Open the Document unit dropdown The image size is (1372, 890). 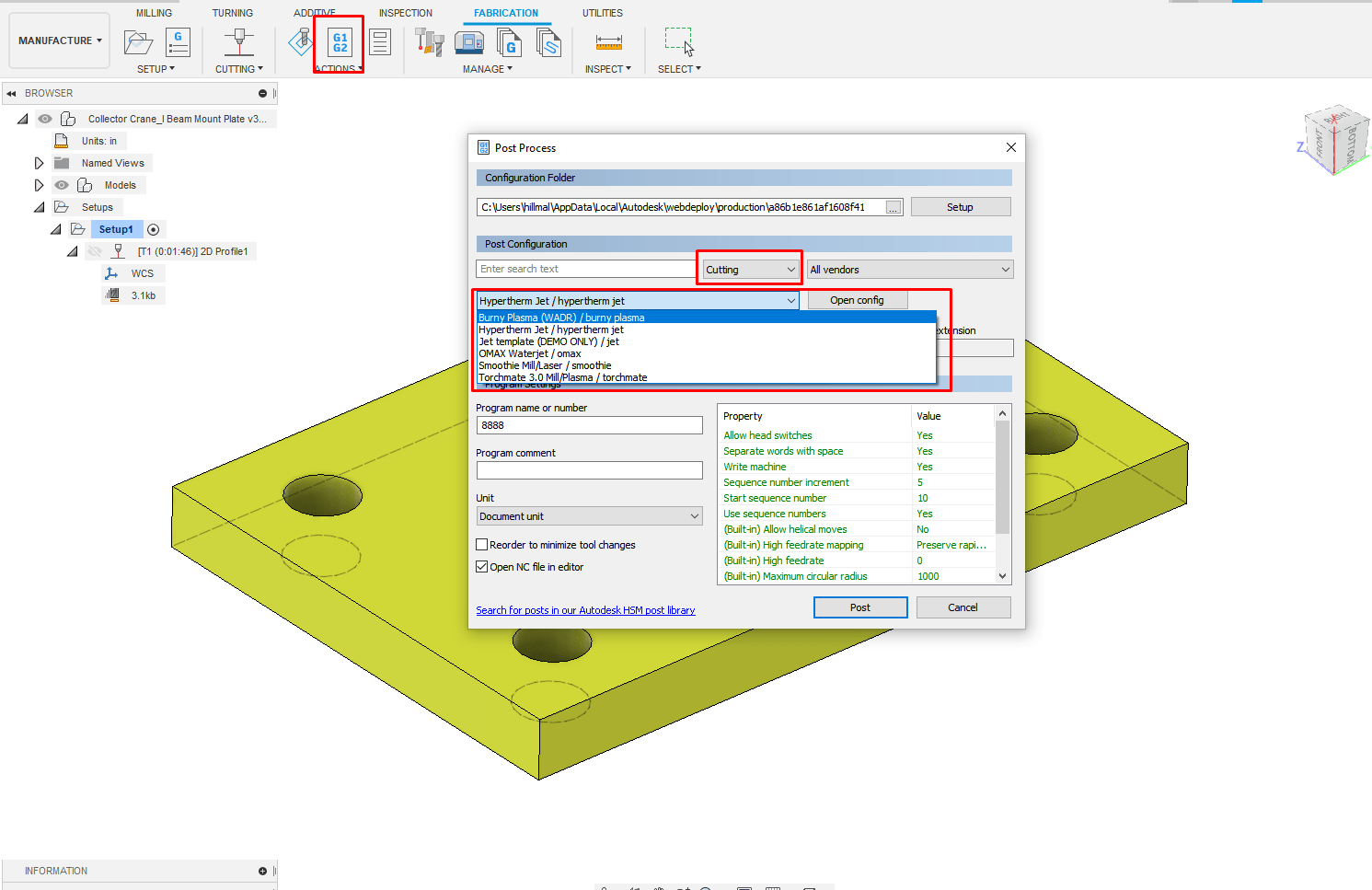click(589, 515)
